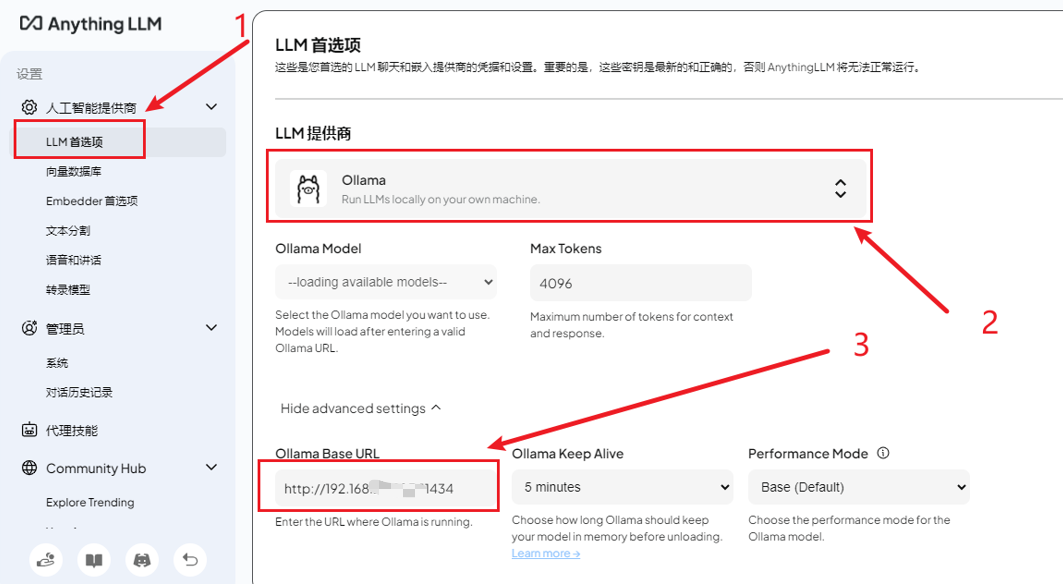Open 对话历史记录
Image resolution: width=1063 pixels, height=584 pixels.
pyautogui.click(x=79, y=392)
